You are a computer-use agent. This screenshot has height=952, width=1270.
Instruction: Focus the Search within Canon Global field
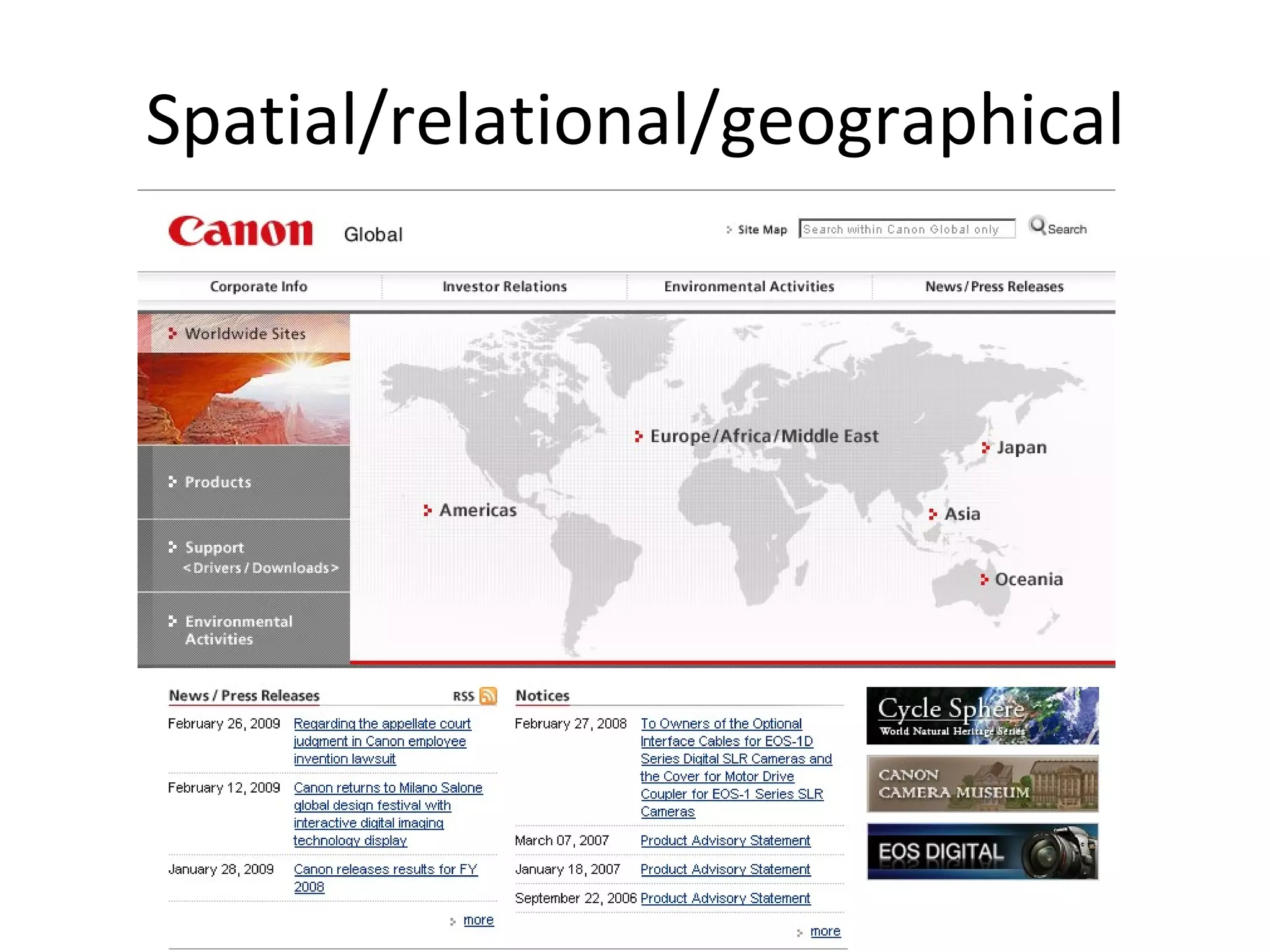pos(907,229)
